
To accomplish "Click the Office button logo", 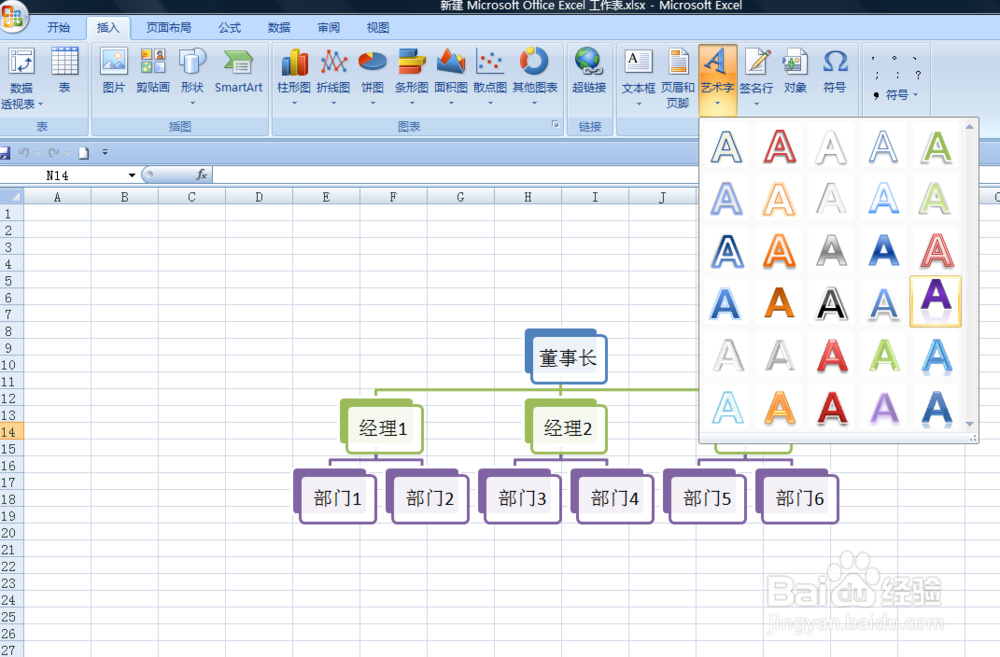I will tap(13, 15).
